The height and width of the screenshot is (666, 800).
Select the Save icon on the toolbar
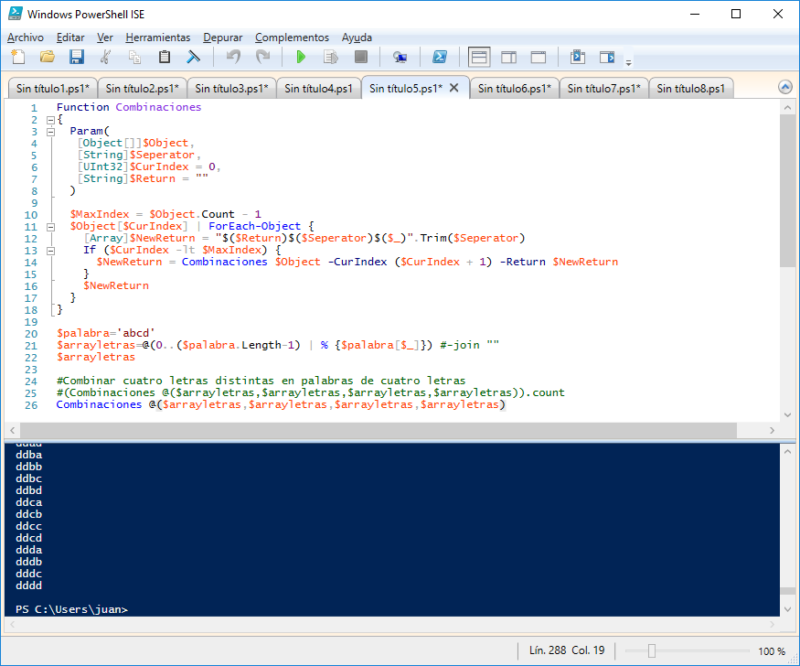pos(76,57)
